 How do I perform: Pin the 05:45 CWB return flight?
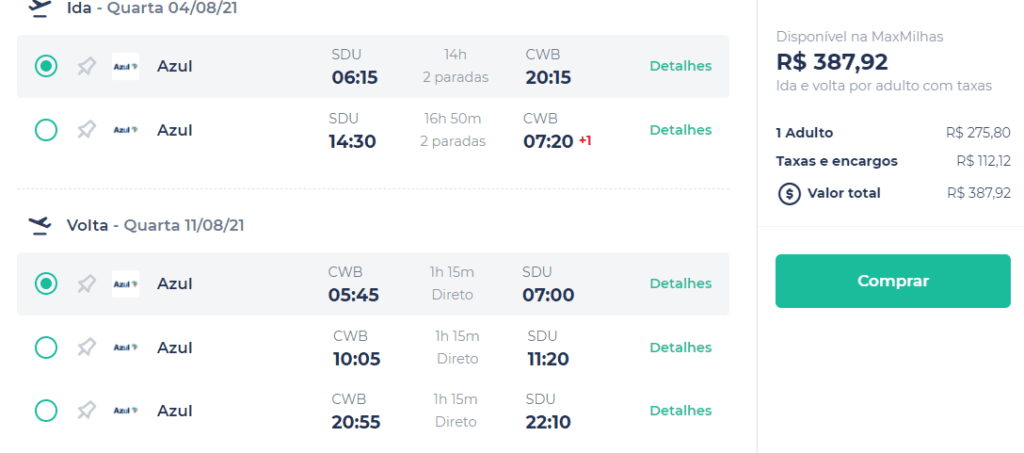[x=86, y=283]
